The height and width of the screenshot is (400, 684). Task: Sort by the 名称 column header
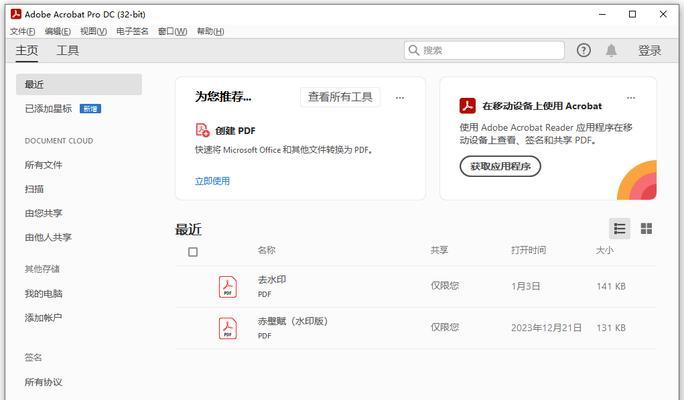(266, 250)
